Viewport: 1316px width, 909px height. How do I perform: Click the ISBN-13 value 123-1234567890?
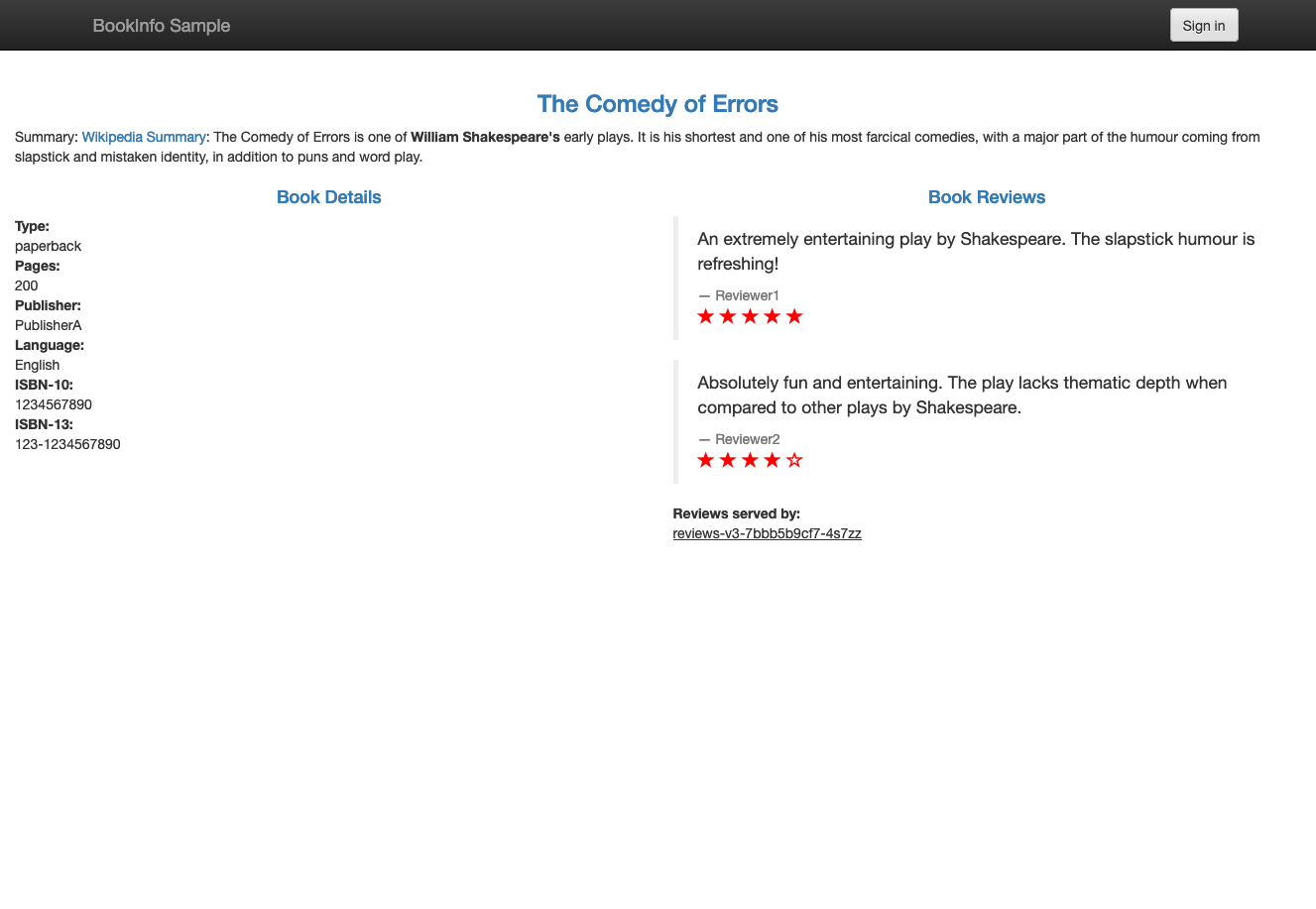pos(67,444)
